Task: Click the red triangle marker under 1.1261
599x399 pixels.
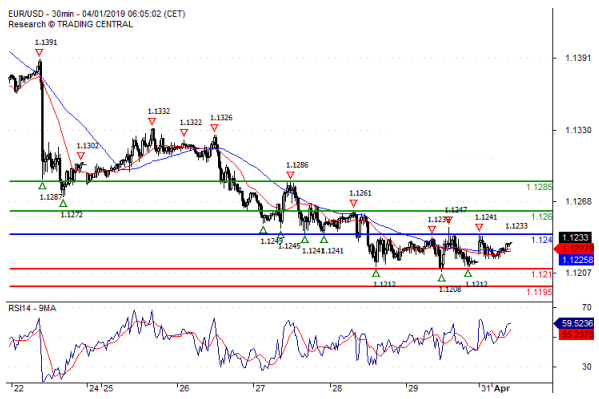Action: coord(353,204)
